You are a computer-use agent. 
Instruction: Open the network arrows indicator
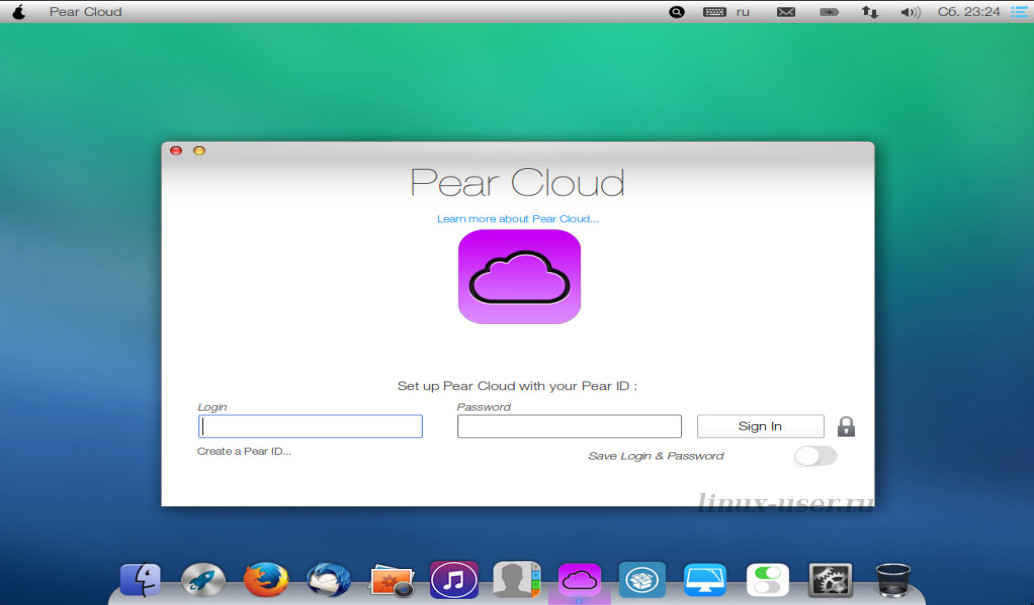point(870,12)
